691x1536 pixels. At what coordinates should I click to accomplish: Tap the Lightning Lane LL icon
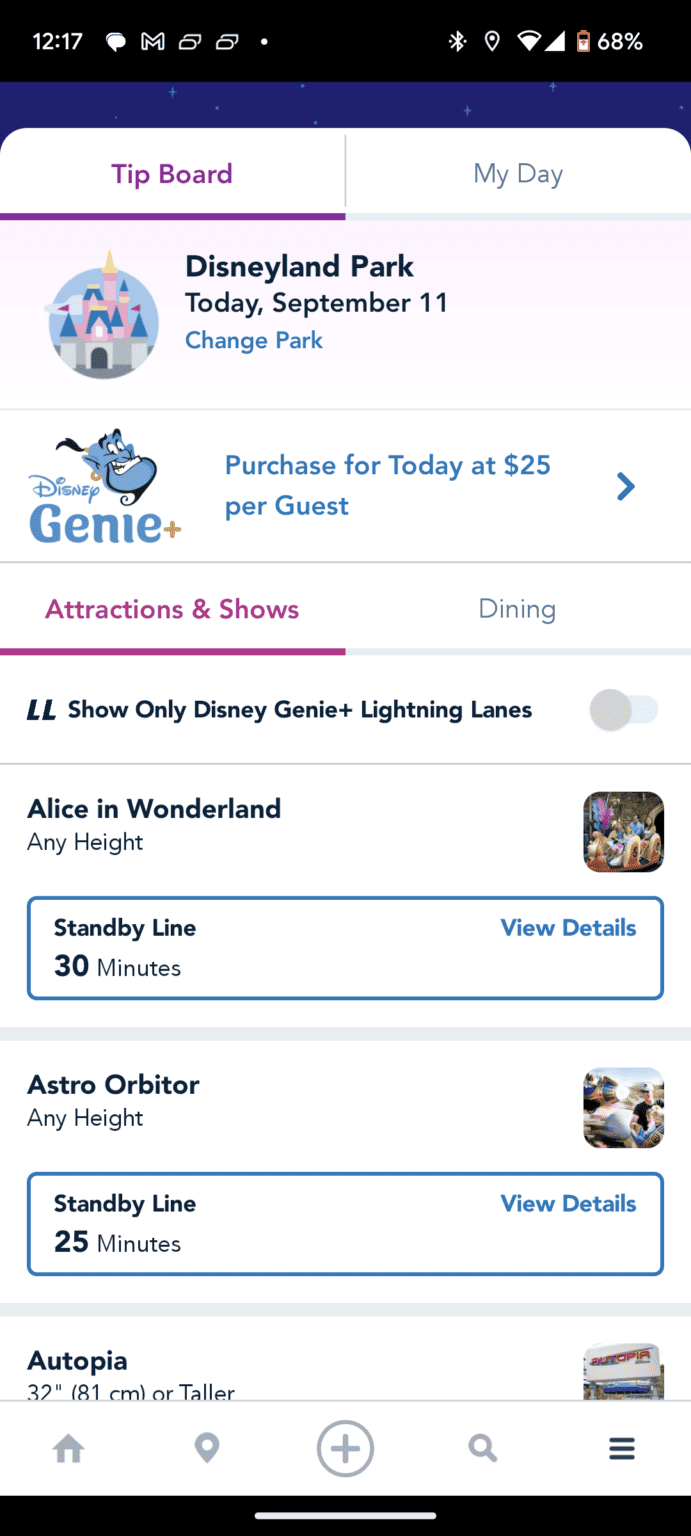[41, 710]
